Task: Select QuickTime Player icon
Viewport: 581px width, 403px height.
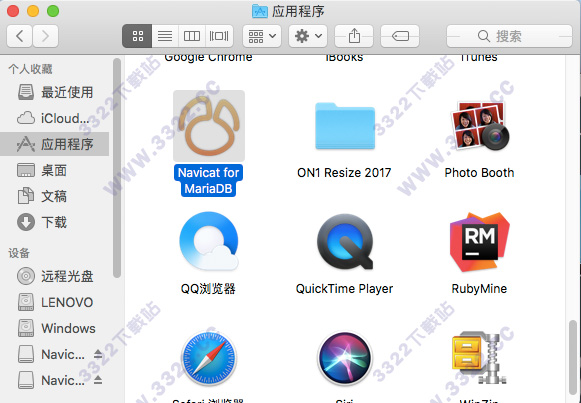Action: coord(345,241)
